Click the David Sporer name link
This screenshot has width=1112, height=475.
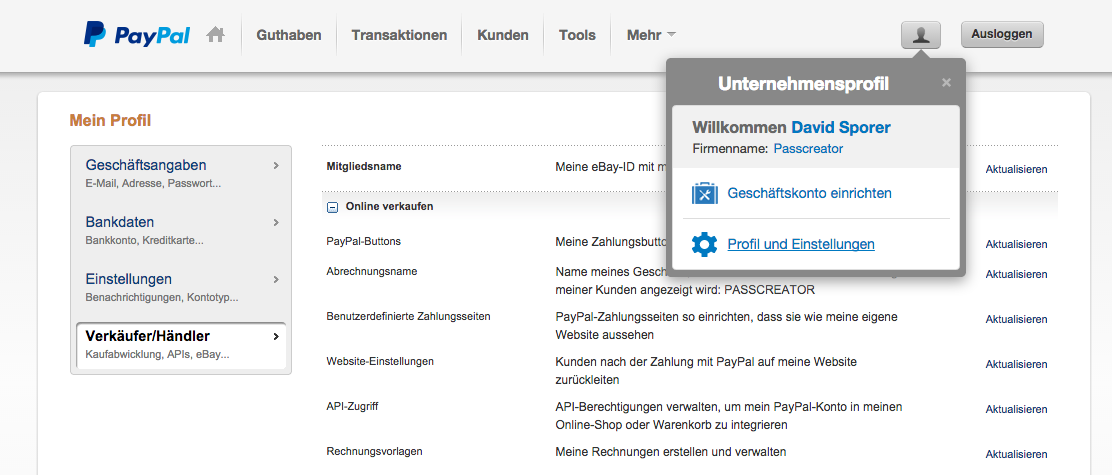pos(840,128)
